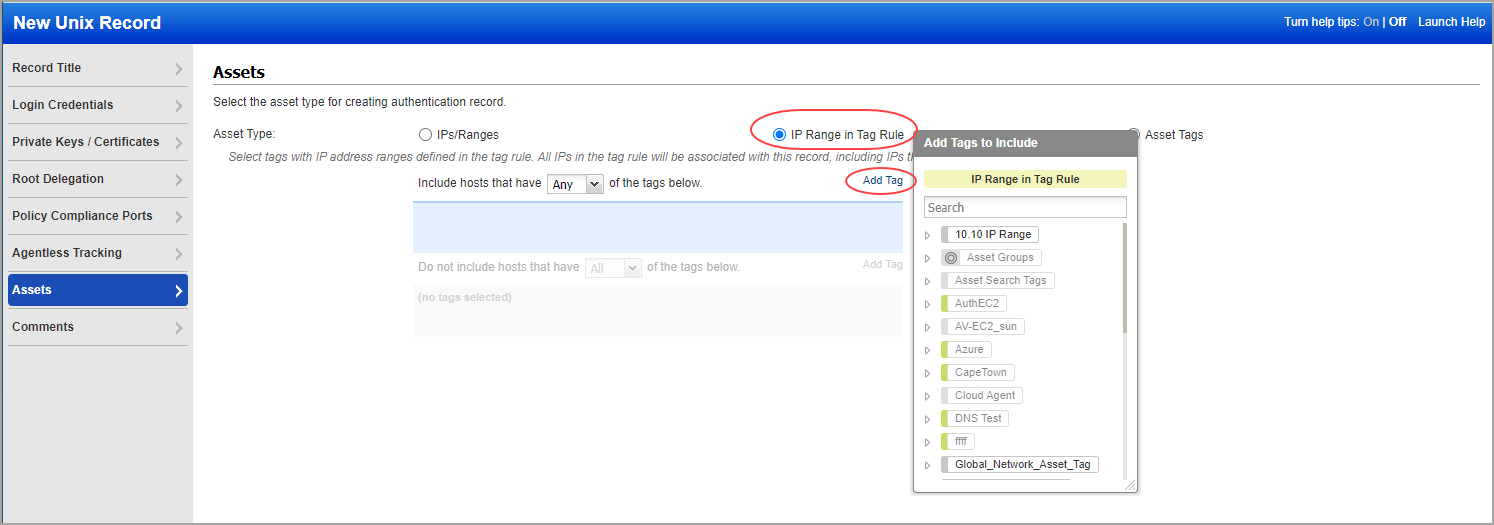Image resolution: width=1494 pixels, height=525 pixels.
Task: Select the AuthEC2 tag
Action: pyautogui.click(x=974, y=303)
